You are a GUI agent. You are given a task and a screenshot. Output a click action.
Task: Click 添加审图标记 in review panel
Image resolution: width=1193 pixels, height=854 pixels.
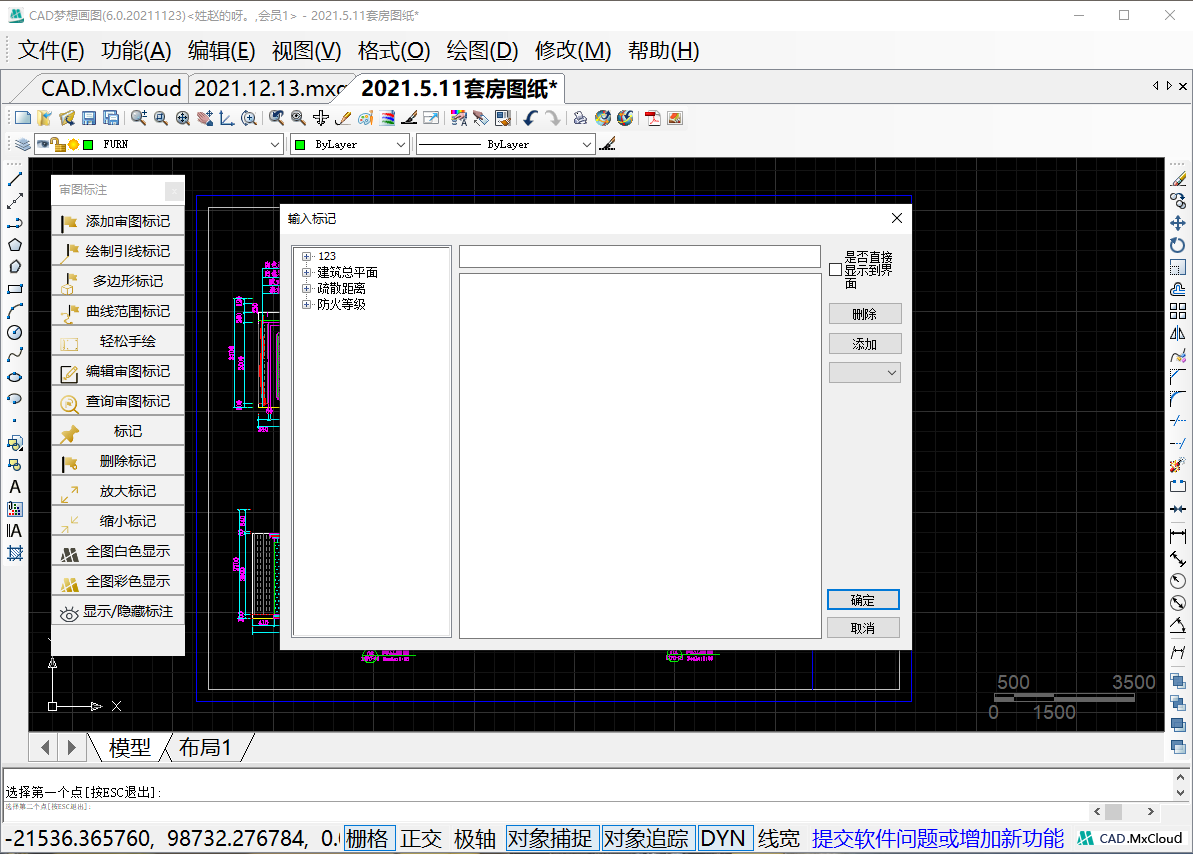pos(118,221)
